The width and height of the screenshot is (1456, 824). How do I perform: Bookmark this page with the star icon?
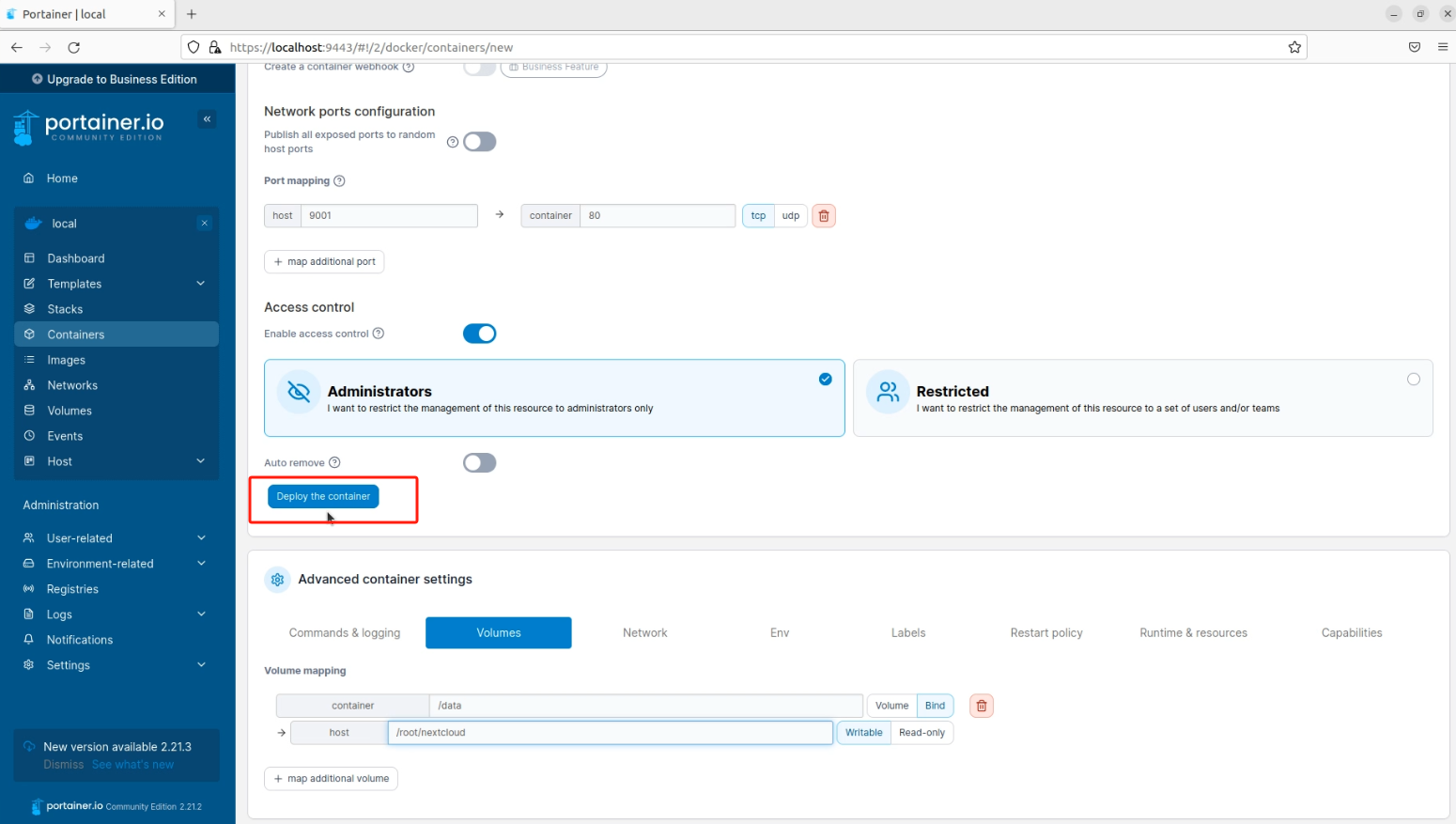[x=1294, y=47]
